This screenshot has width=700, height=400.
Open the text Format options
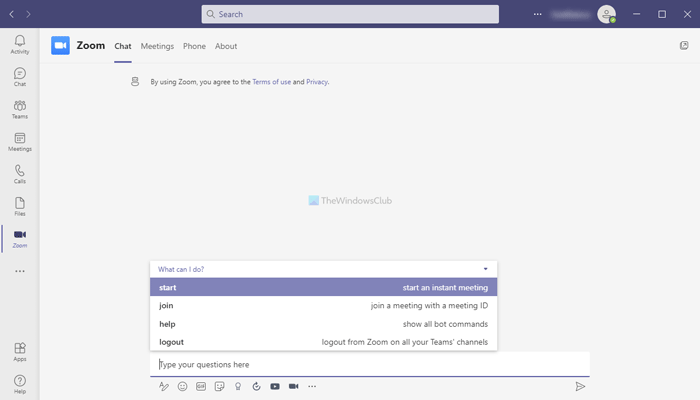point(164,386)
